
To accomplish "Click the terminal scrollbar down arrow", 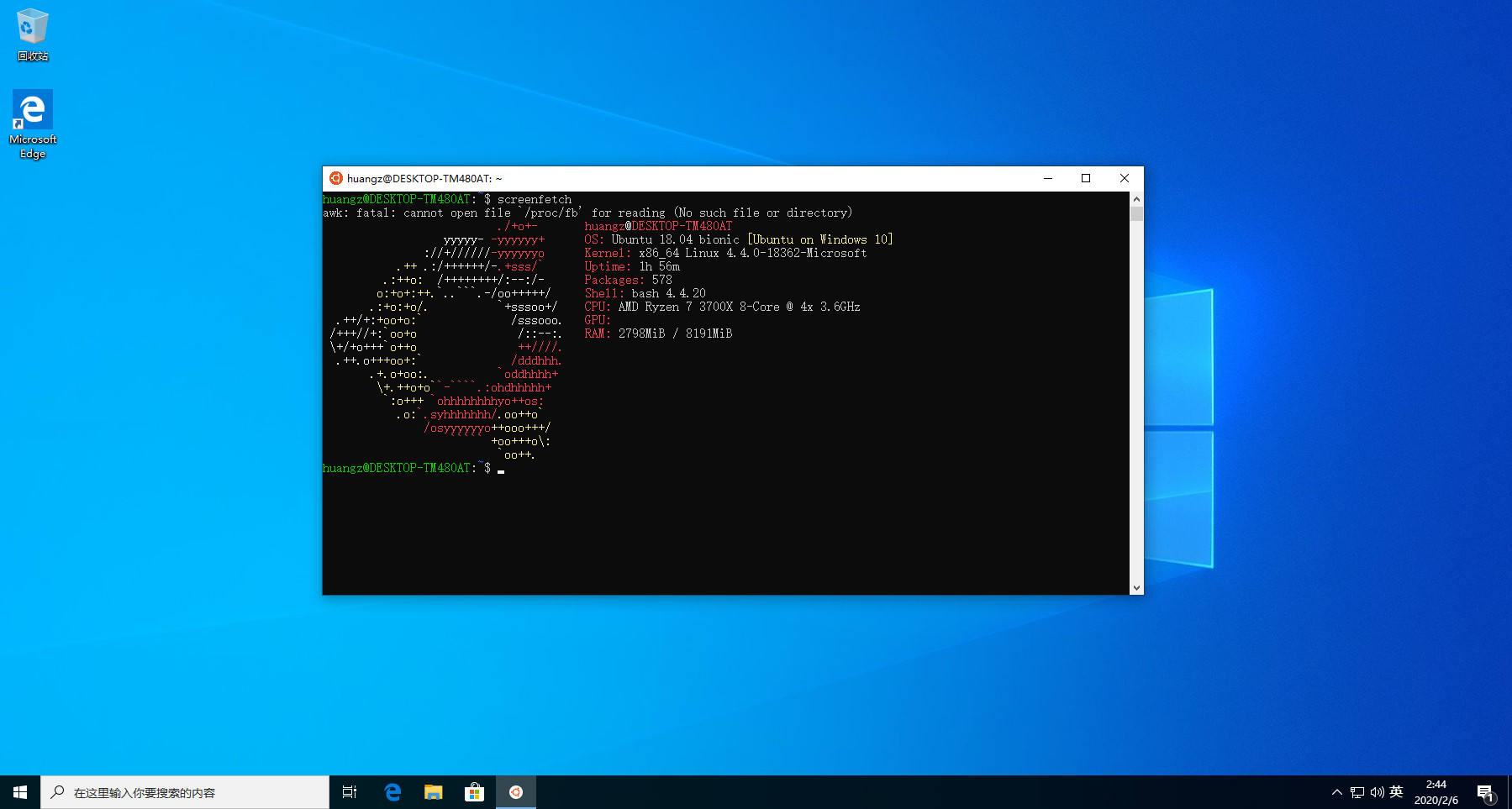I will (x=1136, y=587).
